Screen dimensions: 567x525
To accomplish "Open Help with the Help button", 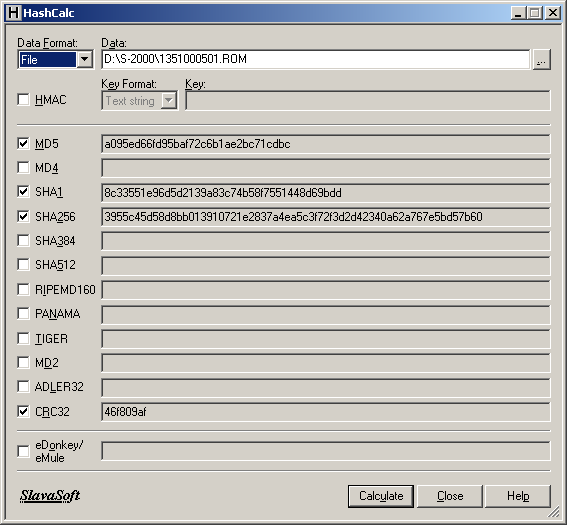I will 518,496.
